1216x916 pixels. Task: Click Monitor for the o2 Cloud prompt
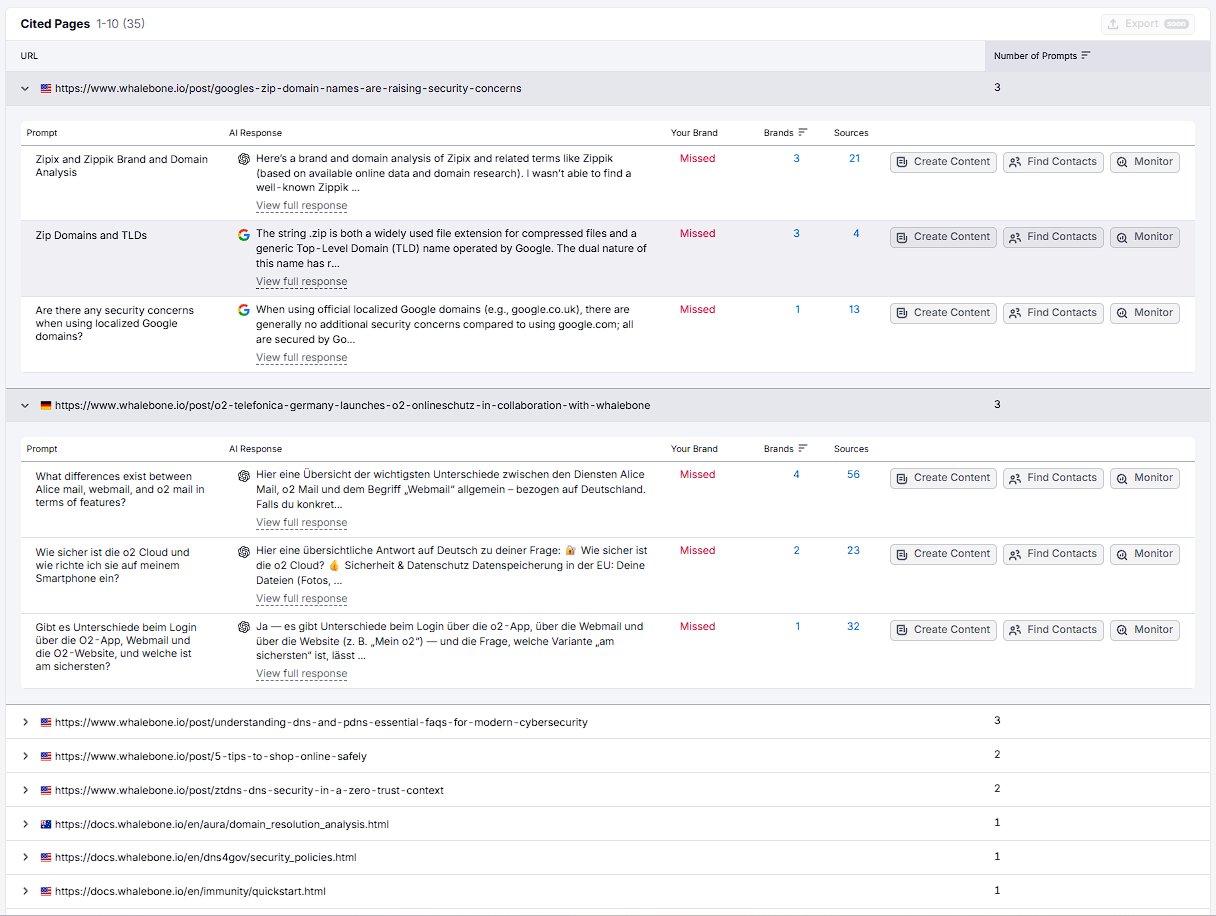(x=1144, y=554)
